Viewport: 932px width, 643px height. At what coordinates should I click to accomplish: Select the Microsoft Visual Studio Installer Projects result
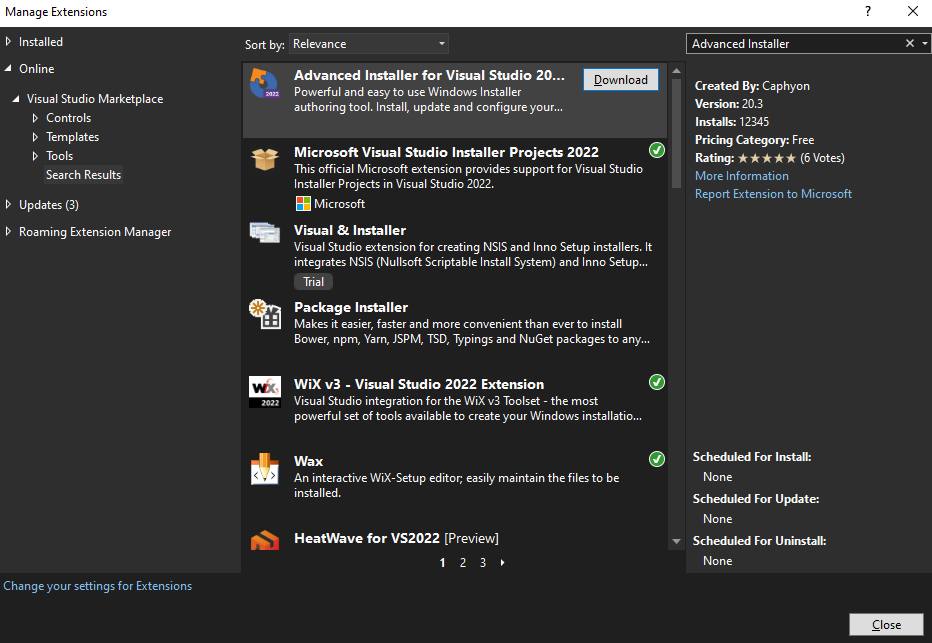click(455, 177)
